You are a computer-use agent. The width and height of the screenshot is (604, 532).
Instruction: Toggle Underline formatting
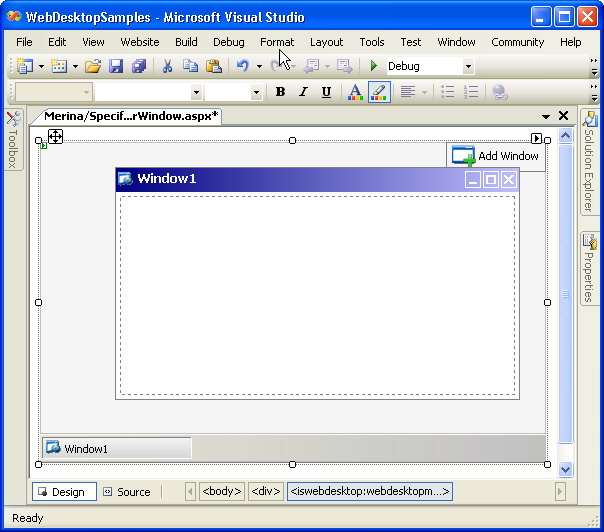pyautogui.click(x=326, y=92)
